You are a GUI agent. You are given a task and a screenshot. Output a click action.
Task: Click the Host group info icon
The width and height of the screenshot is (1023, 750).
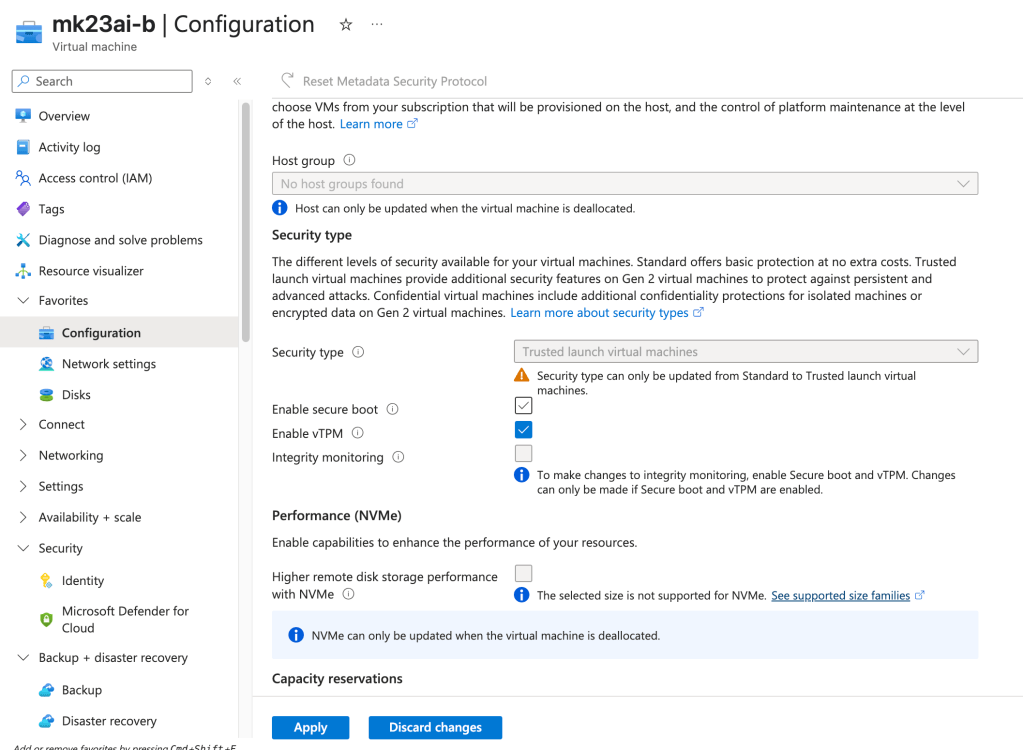(x=349, y=160)
